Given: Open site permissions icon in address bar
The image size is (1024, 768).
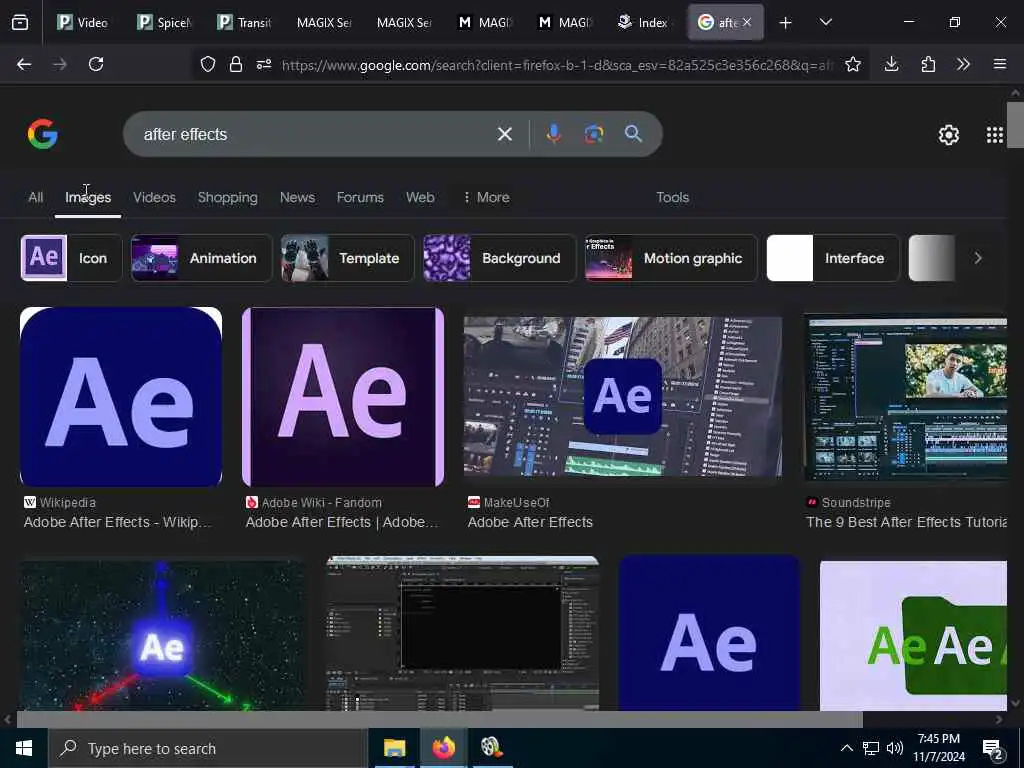Looking at the screenshot, I should click(264, 64).
